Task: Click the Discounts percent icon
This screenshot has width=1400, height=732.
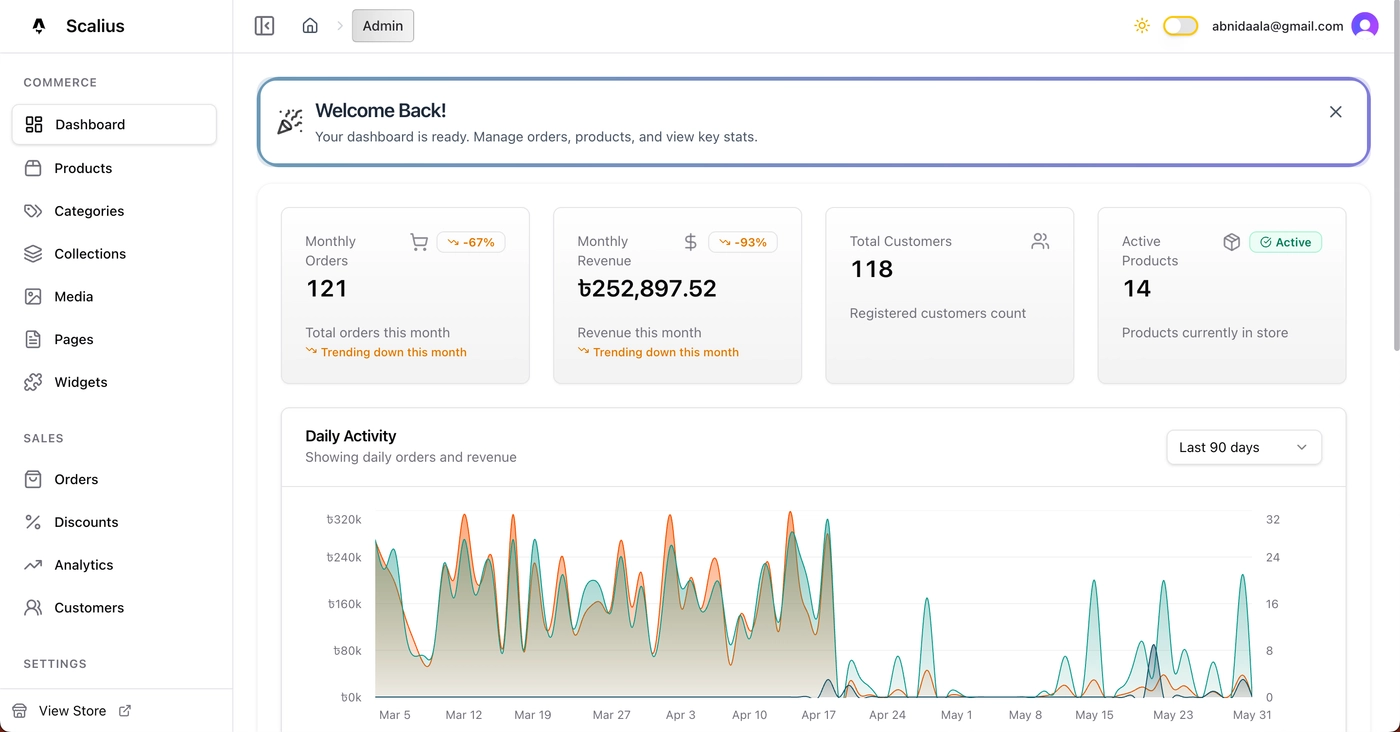Action: click(x=33, y=521)
